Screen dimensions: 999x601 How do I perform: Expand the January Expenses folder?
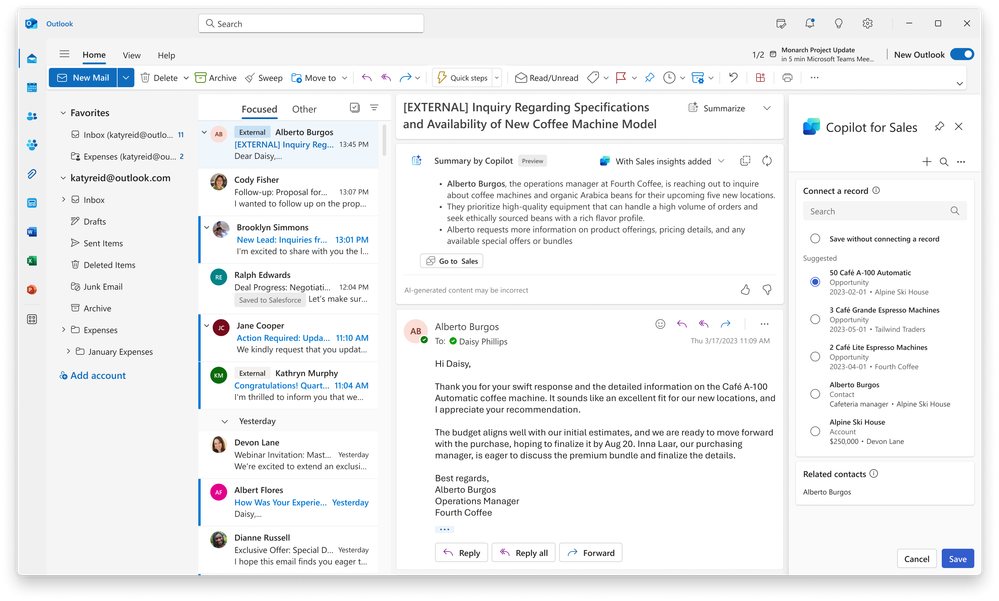click(68, 351)
